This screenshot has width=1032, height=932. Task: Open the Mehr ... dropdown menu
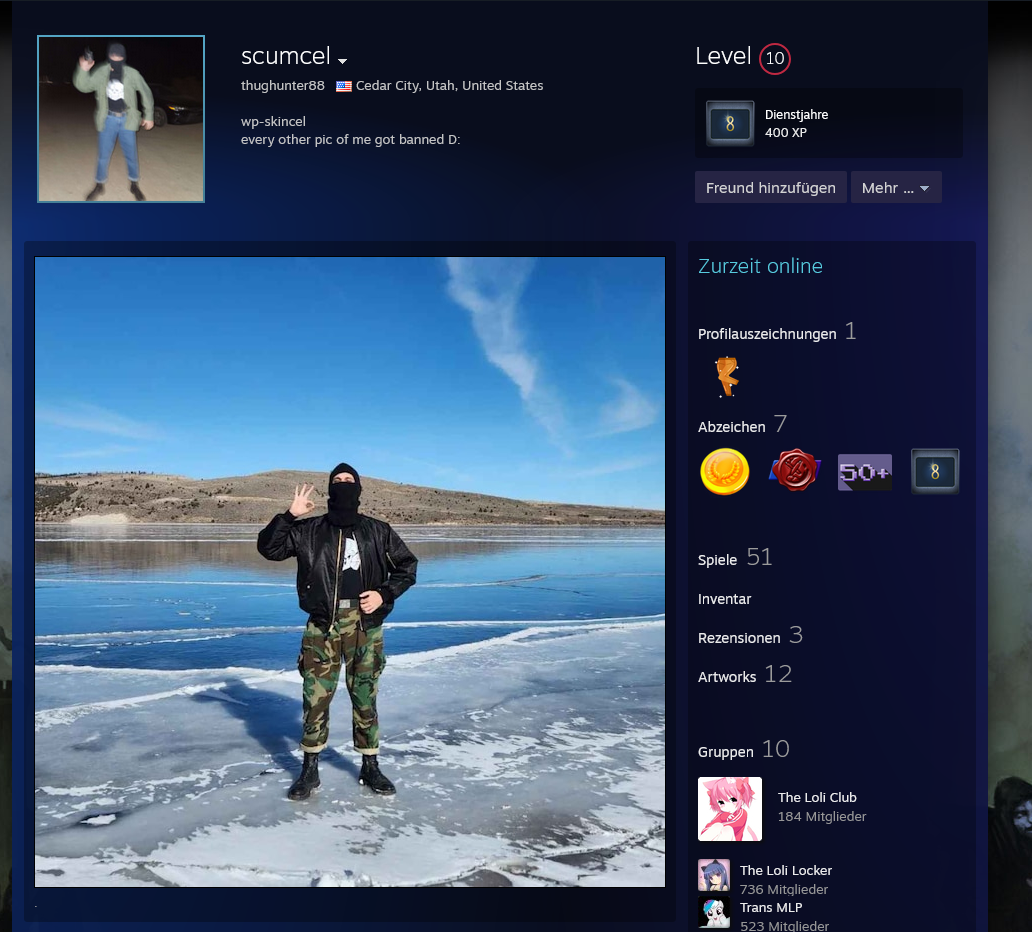(895, 187)
